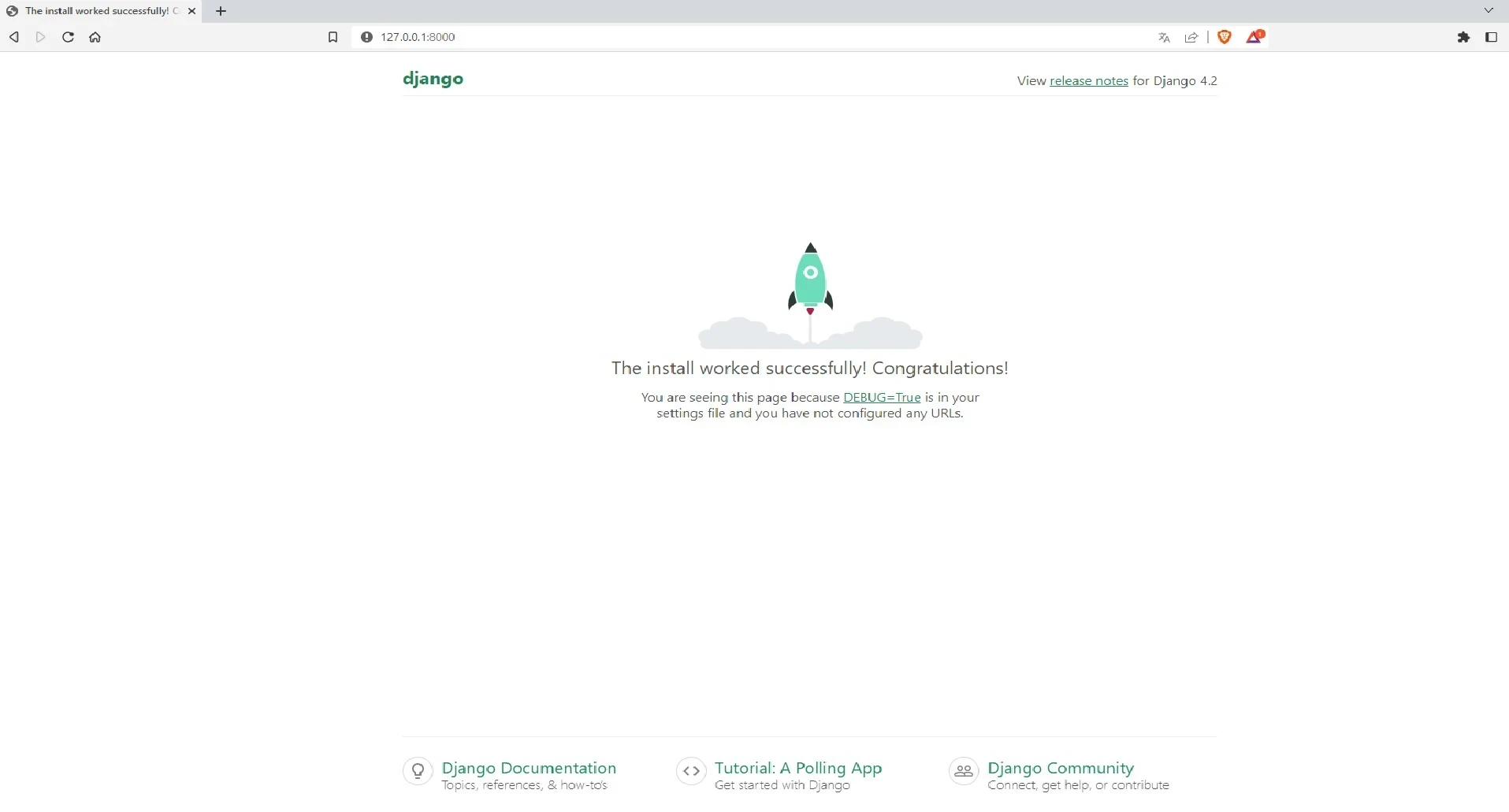
Task: Open a new tab
Action: pos(221,11)
